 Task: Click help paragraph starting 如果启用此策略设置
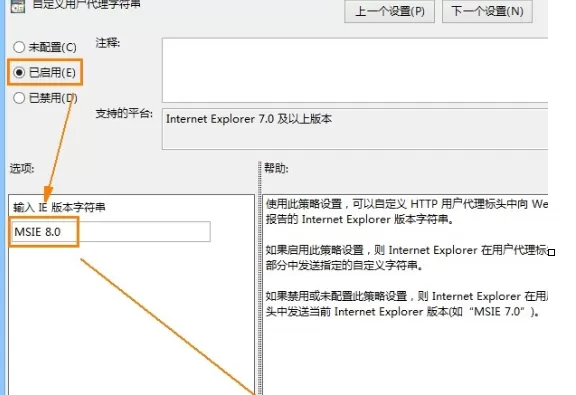(407, 258)
